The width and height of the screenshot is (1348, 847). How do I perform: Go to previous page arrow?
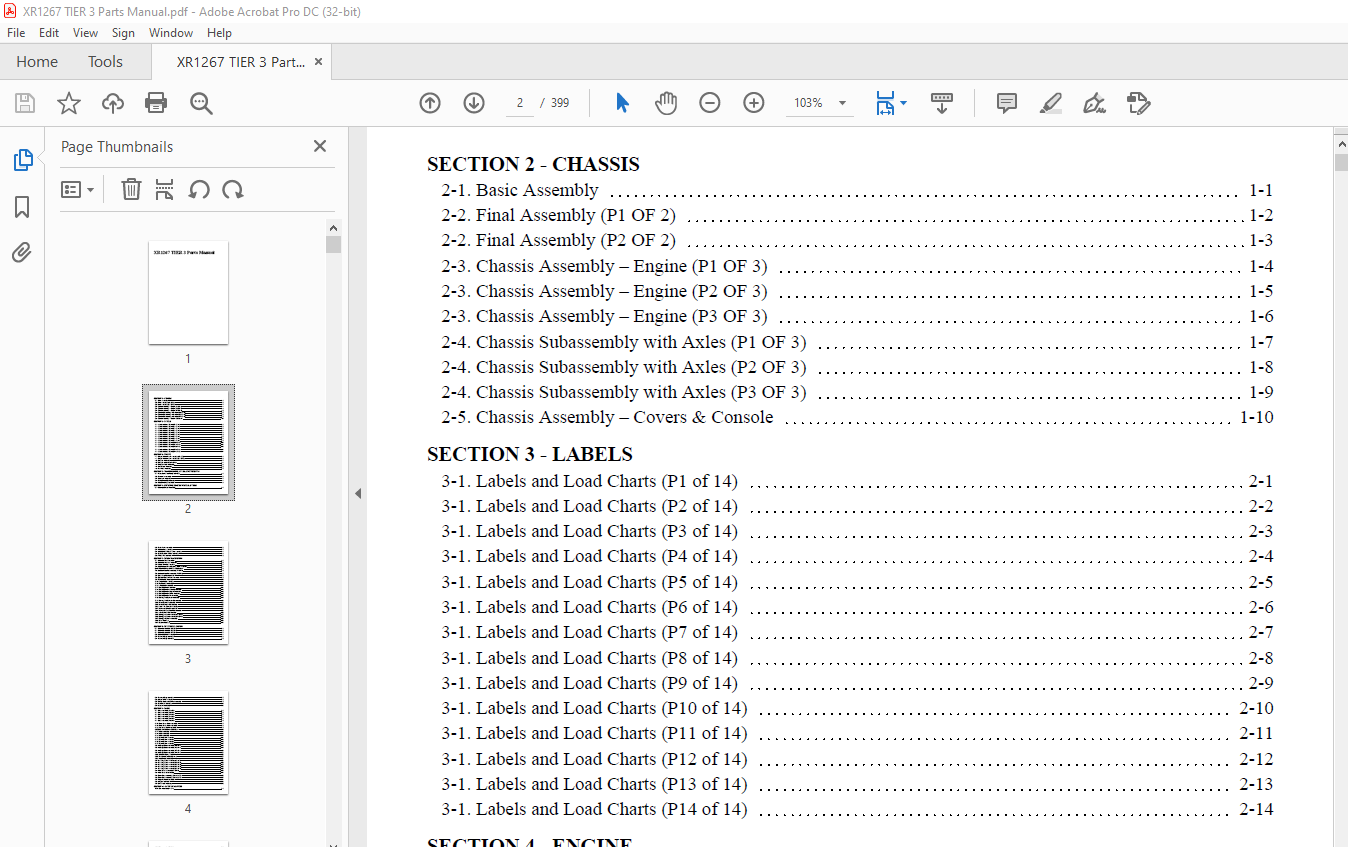pyautogui.click(x=430, y=103)
